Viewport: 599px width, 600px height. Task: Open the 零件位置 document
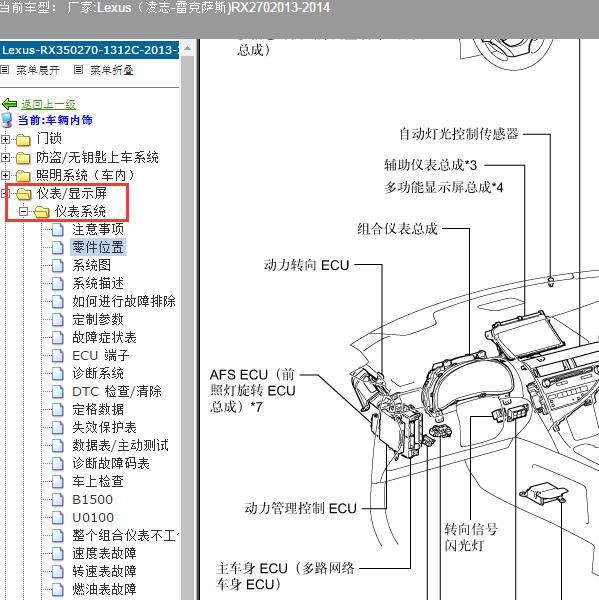pos(98,247)
